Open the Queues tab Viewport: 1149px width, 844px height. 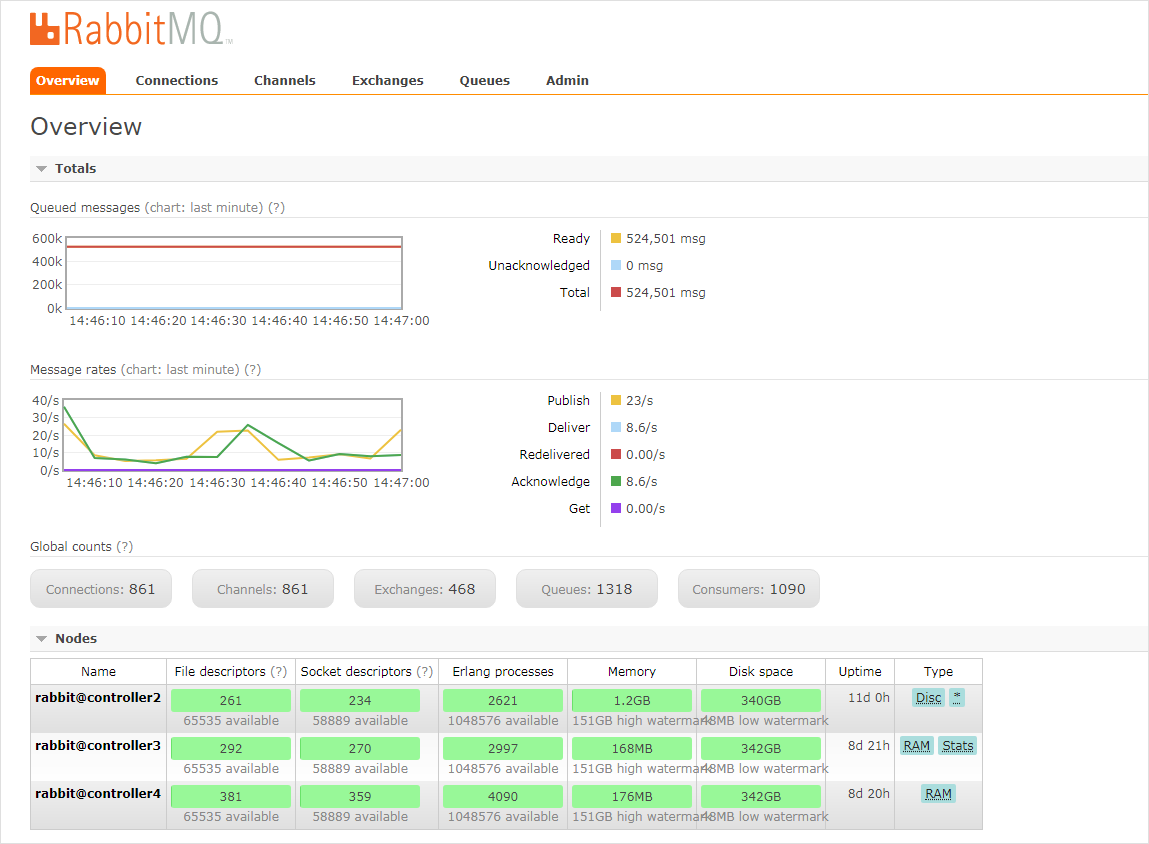(x=485, y=81)
